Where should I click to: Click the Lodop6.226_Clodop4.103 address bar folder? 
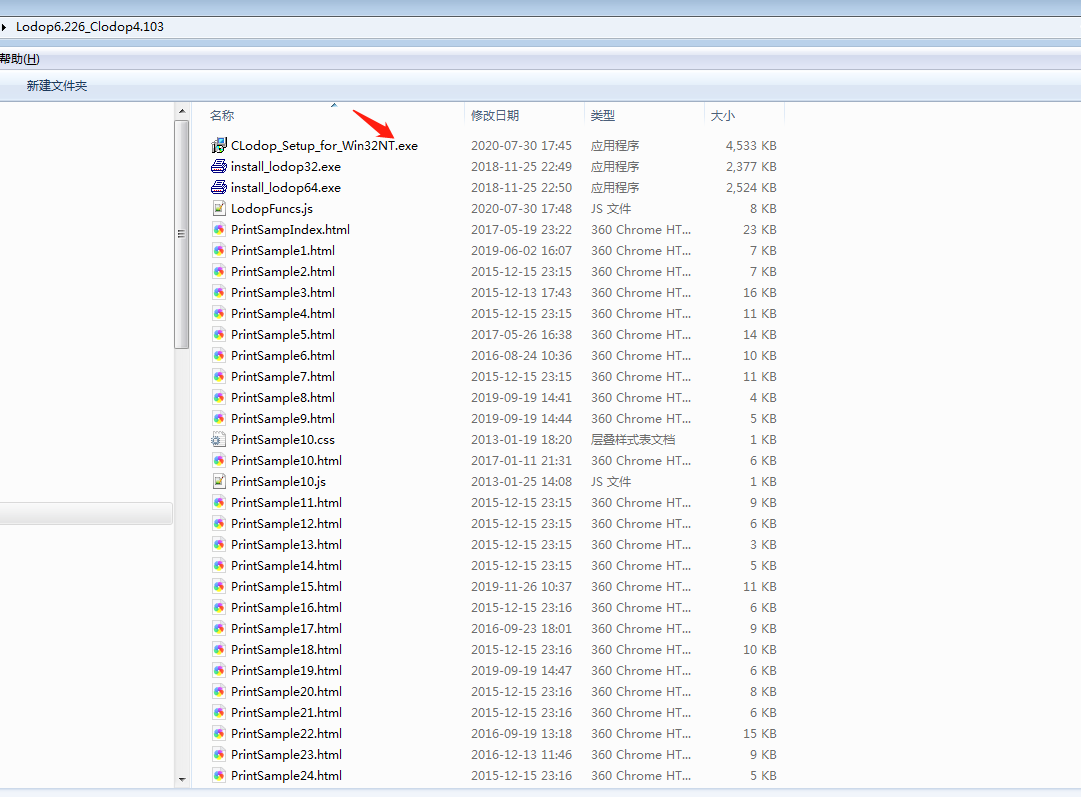click(90, 27)
